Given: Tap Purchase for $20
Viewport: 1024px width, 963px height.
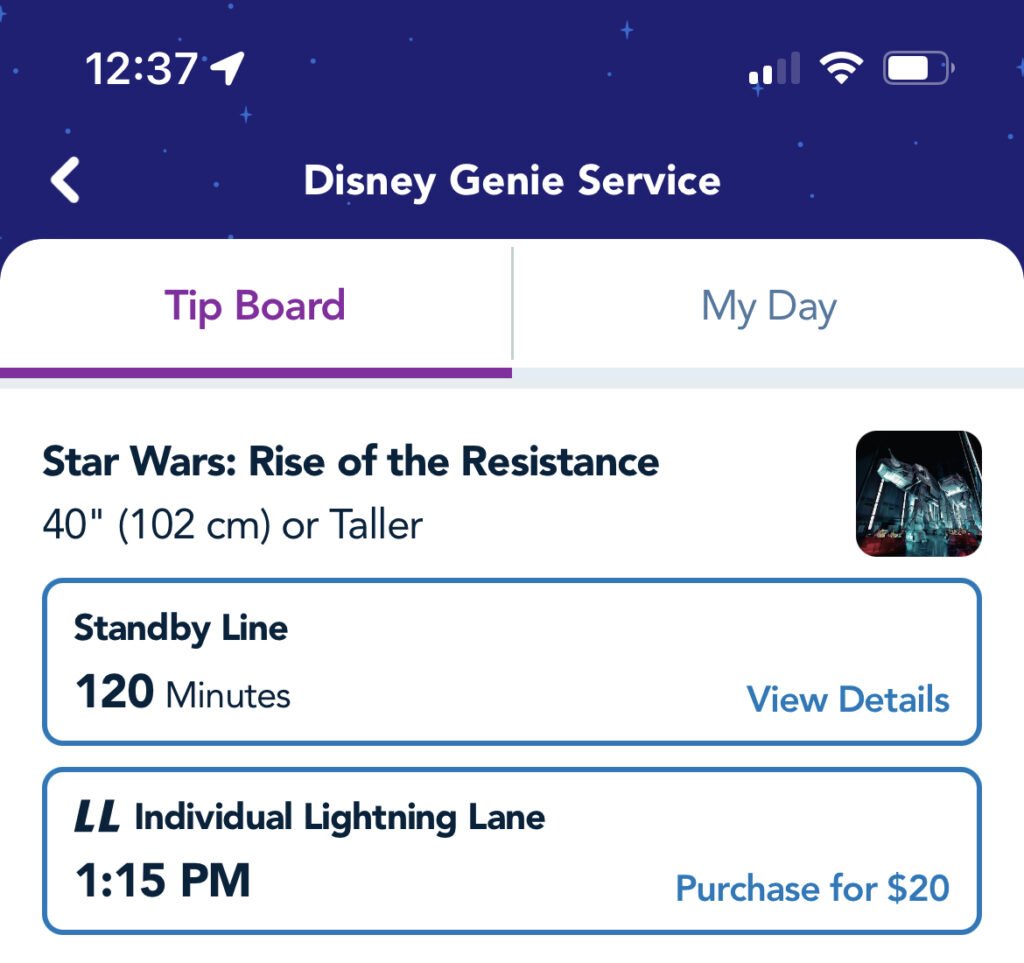Looking at the screenshot, I should pos(813,889).
